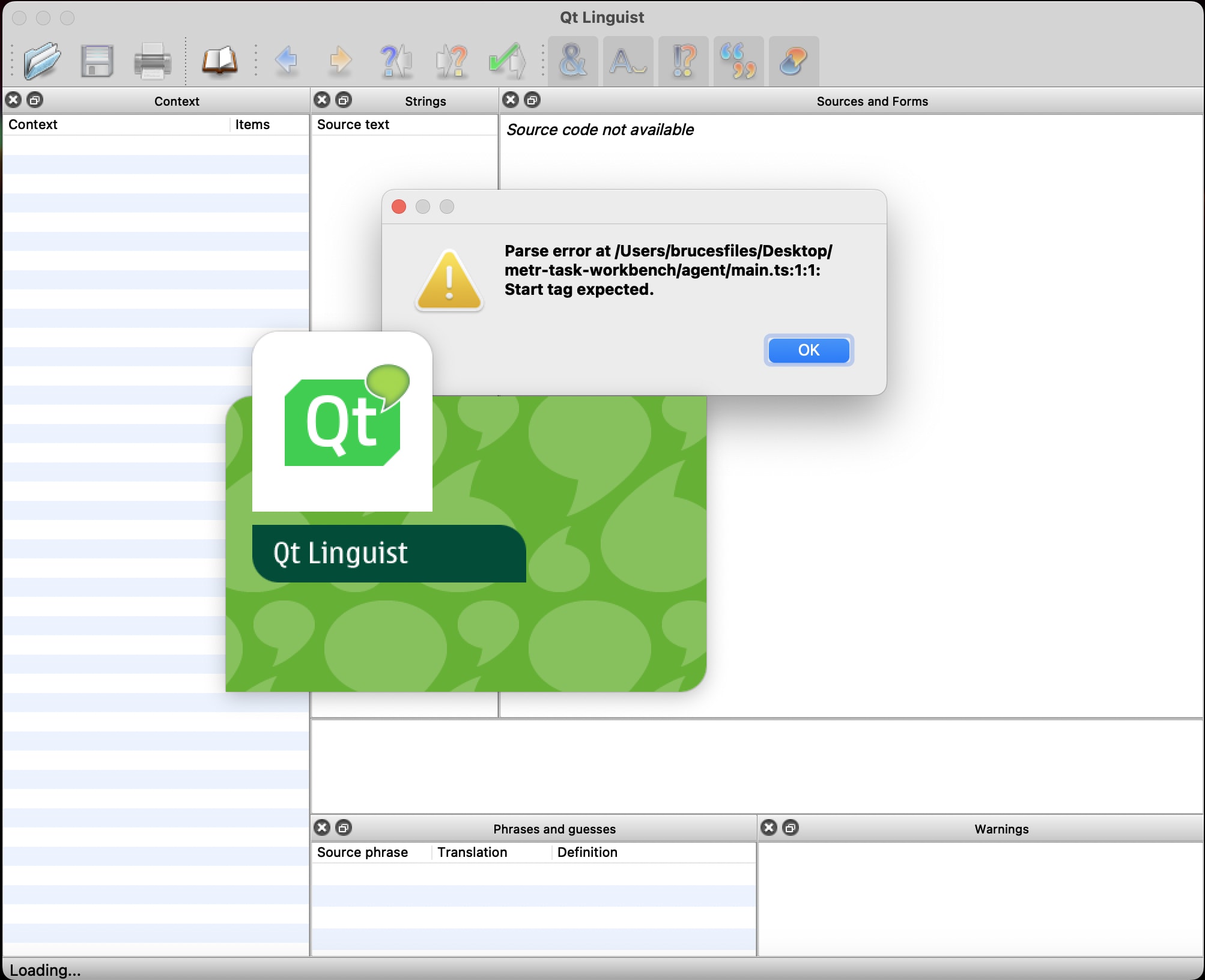Click the Translation column header

(x=472, y=852)
